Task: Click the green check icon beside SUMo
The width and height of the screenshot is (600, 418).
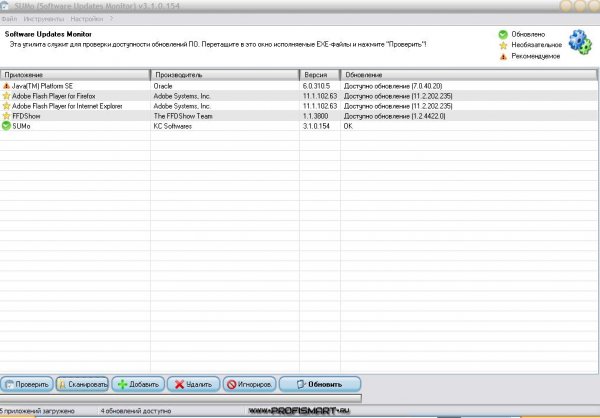Action: [6, 126]
